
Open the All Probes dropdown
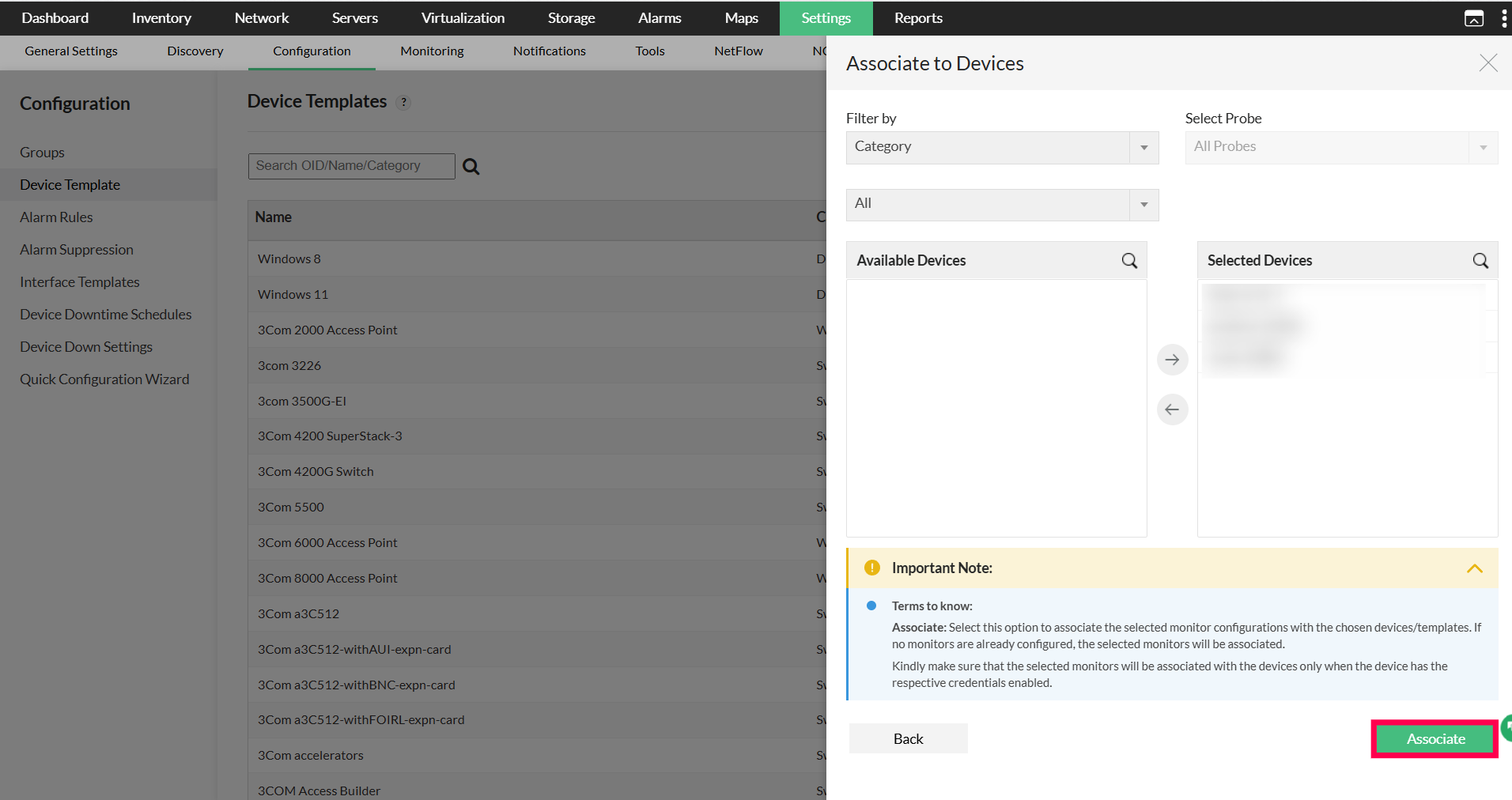click(x=1341, y=147)
